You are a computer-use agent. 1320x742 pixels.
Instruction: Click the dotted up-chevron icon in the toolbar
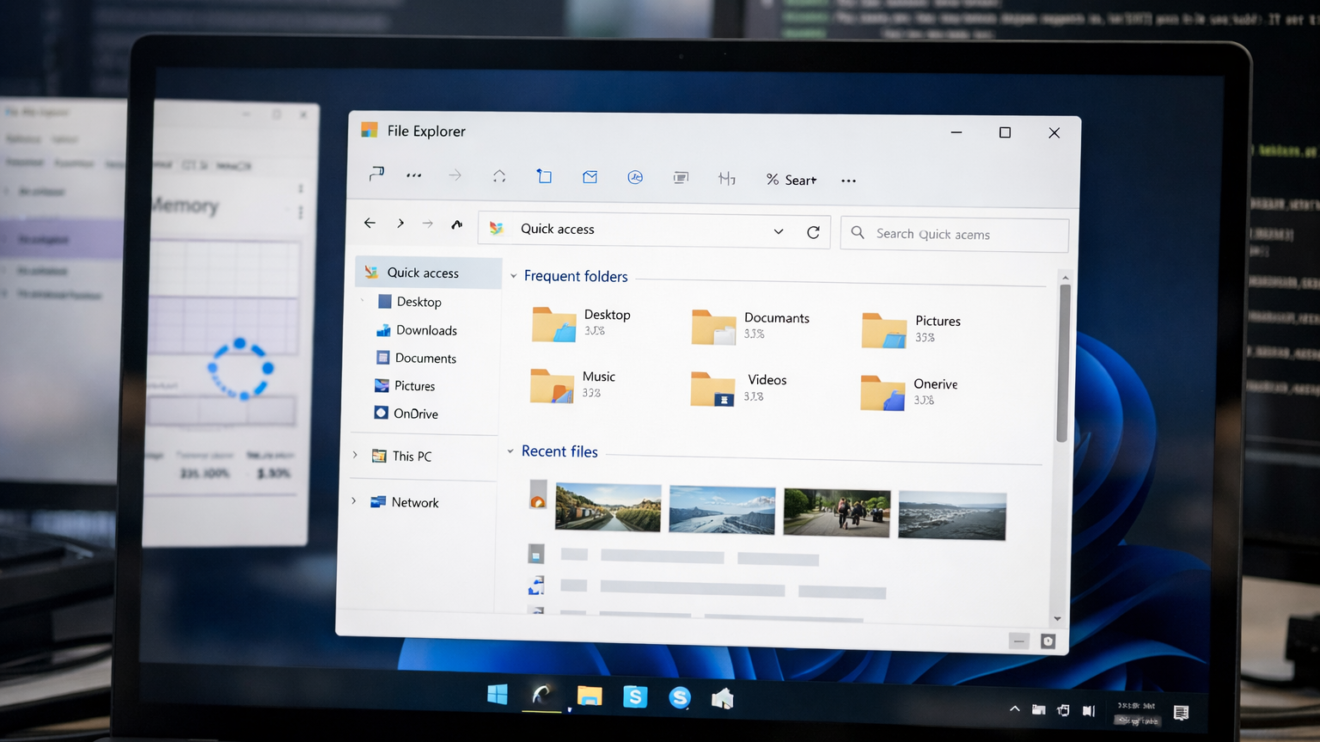click(499, 177)
